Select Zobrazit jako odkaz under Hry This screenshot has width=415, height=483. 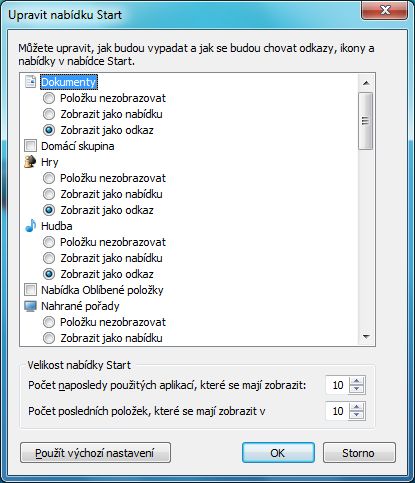tap(49, 210)
